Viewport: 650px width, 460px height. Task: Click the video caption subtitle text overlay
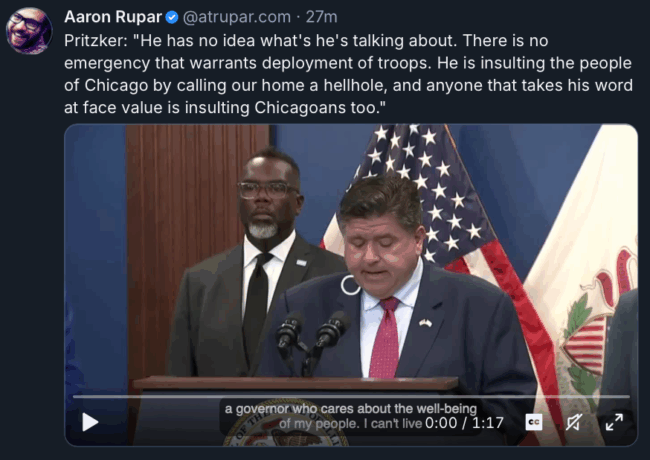[x=350, y=416]
